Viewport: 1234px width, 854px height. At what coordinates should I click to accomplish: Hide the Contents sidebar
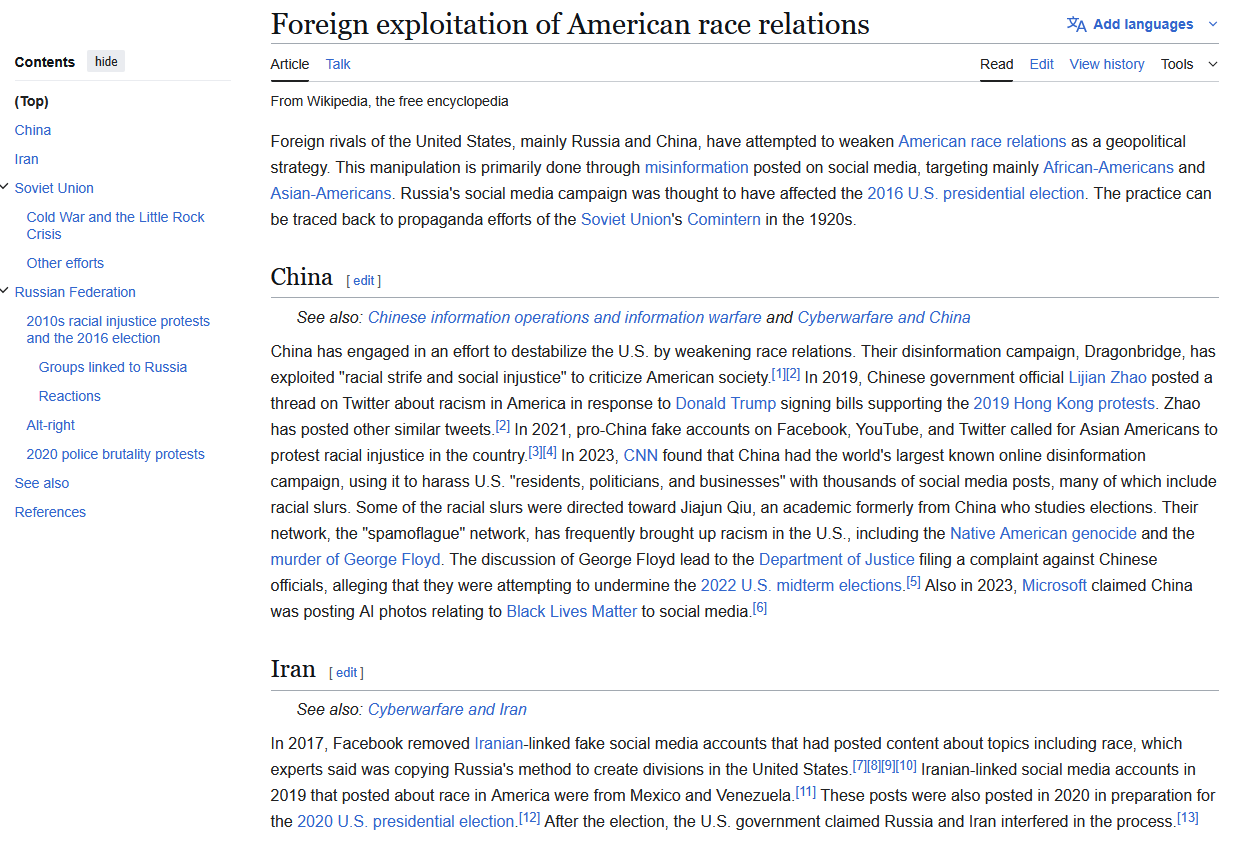click(x=106, y=62)
